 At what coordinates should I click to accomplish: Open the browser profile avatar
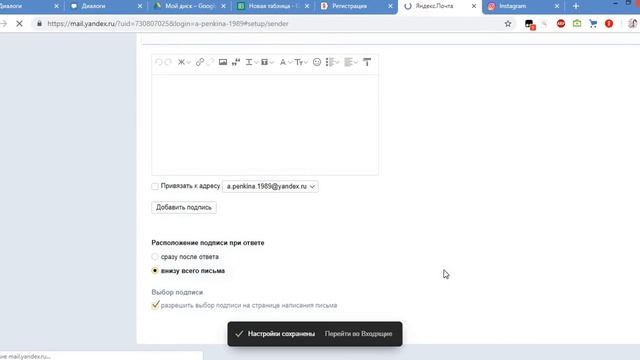tap(633, 24)
